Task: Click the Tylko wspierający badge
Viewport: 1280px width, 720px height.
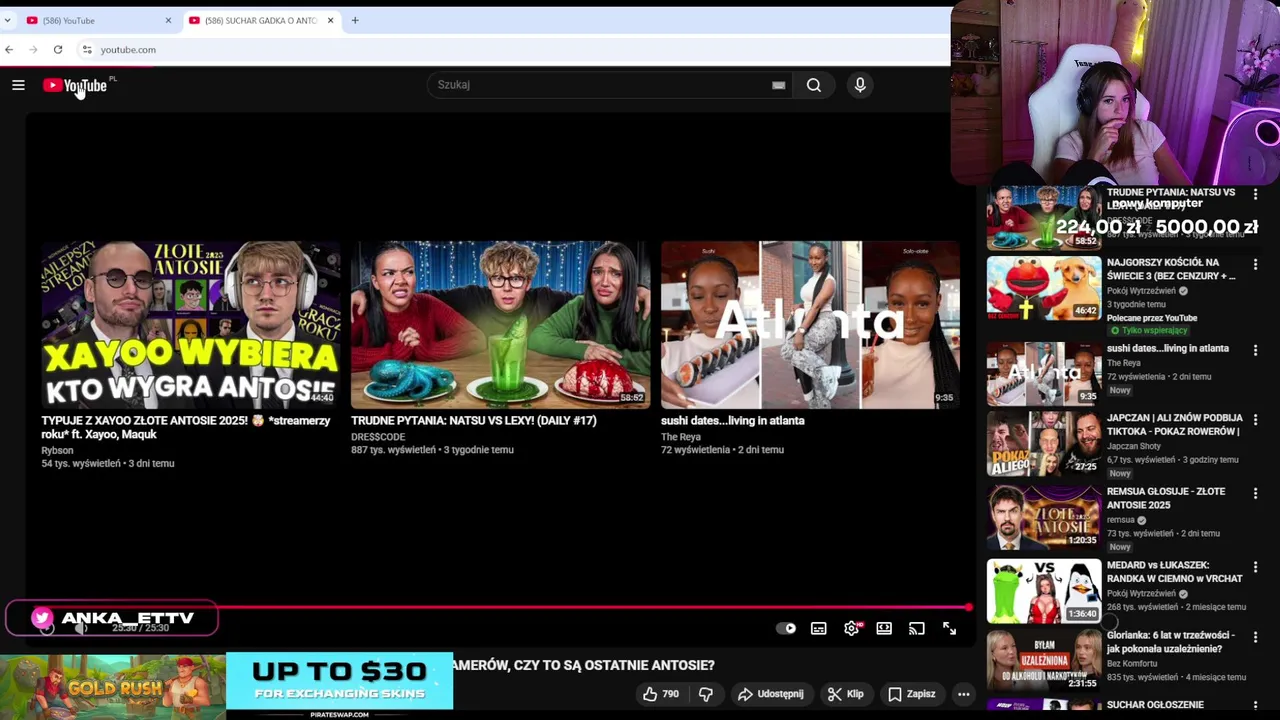Action: pos(1148,331)
